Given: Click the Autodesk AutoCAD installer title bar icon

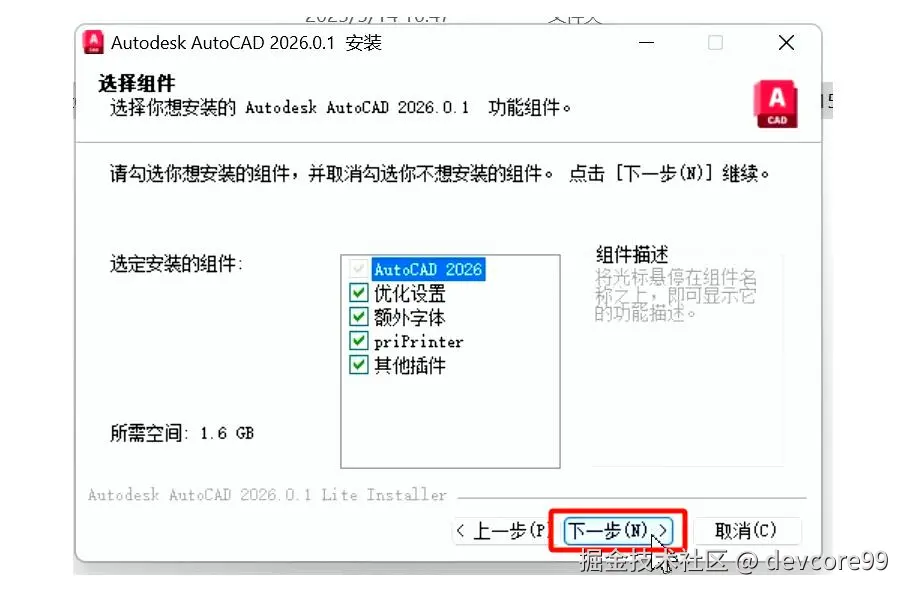Looking at the screenshot, I should click(93, 42).
